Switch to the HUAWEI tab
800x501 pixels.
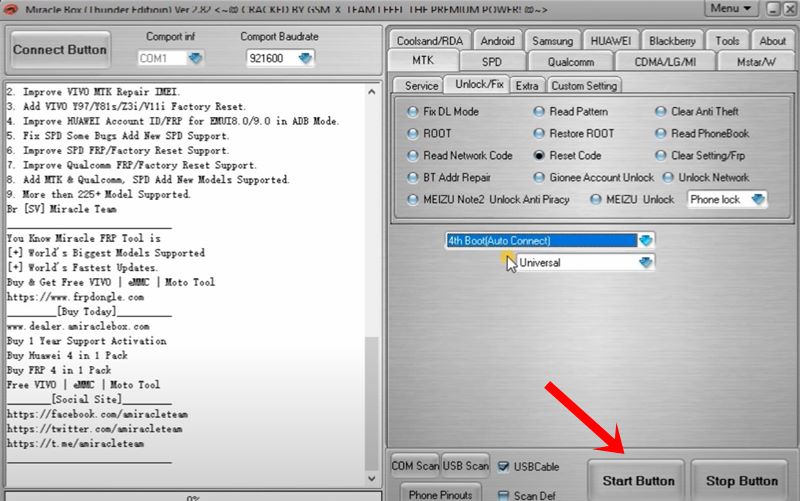tap(611, 41)
